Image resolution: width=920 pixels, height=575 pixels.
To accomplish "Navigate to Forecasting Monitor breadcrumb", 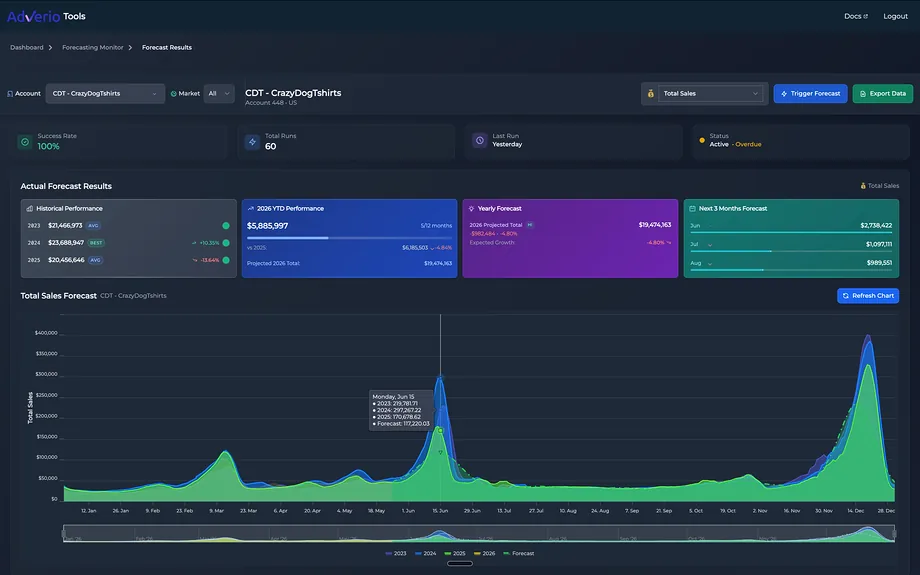I will tap(93, 48).
